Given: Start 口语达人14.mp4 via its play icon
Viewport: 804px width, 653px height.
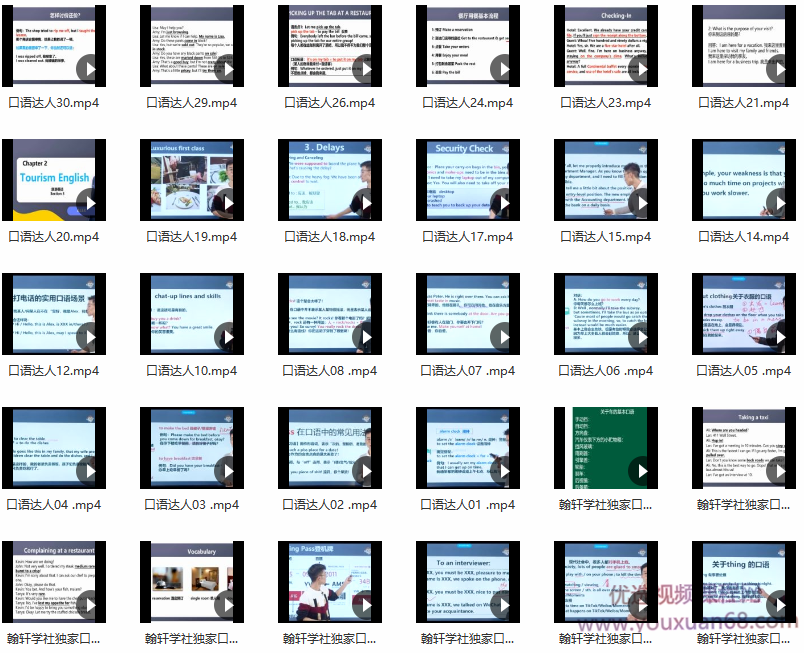Looking at the screenshot, I should pyautogui.click(x=779, y=204).
